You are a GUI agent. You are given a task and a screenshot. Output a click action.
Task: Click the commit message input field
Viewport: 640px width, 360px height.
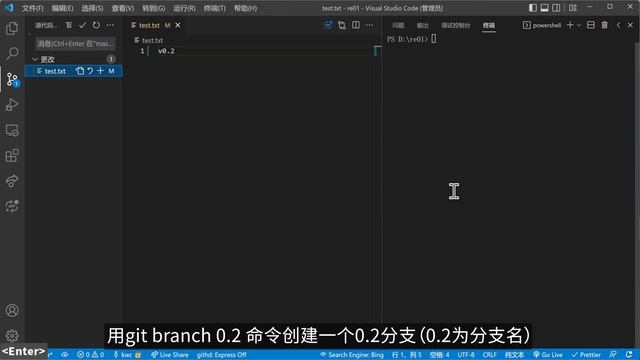tap(75, 43)
